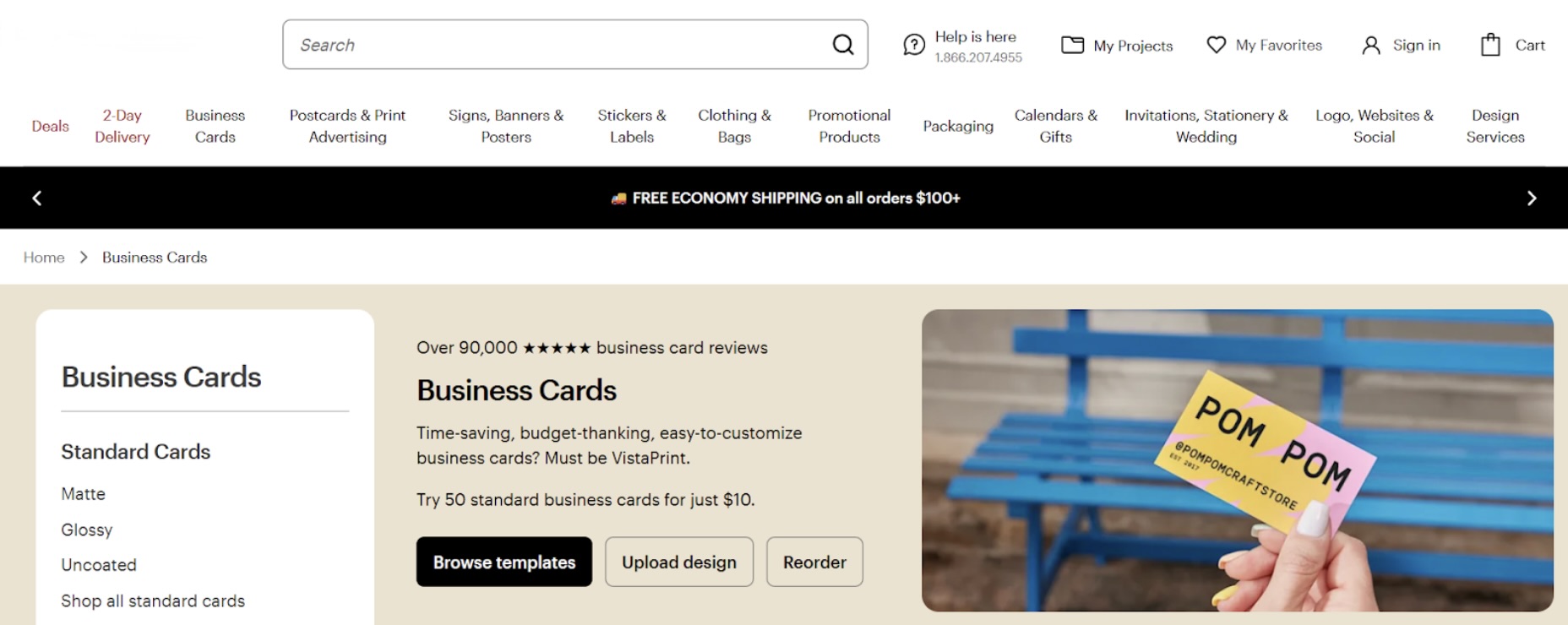The image size is (1568, 625).
Task: Click into the Search text field
Action: (558, 45)
